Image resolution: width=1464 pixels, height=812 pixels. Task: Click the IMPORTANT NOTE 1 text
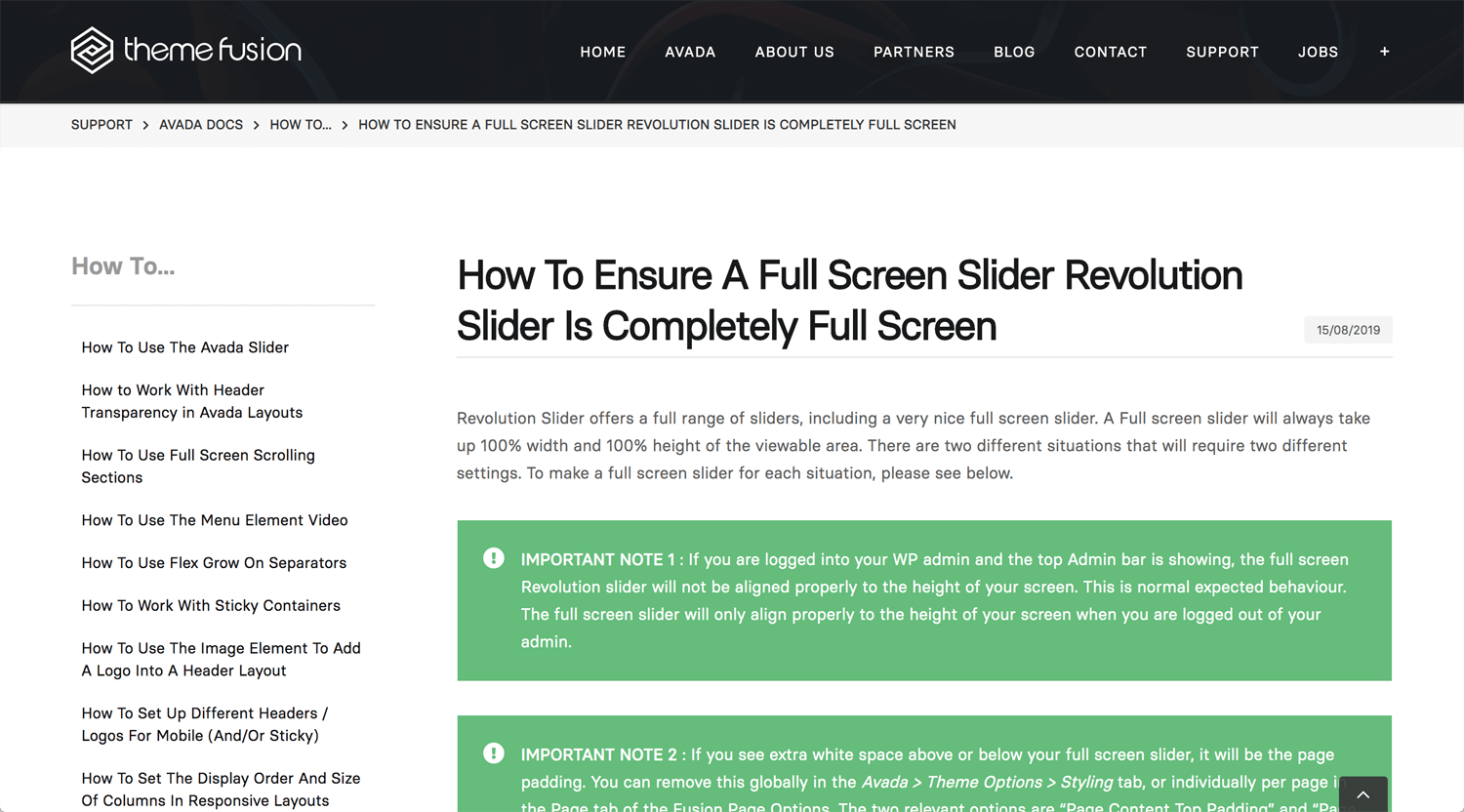[x=935, y=600]
